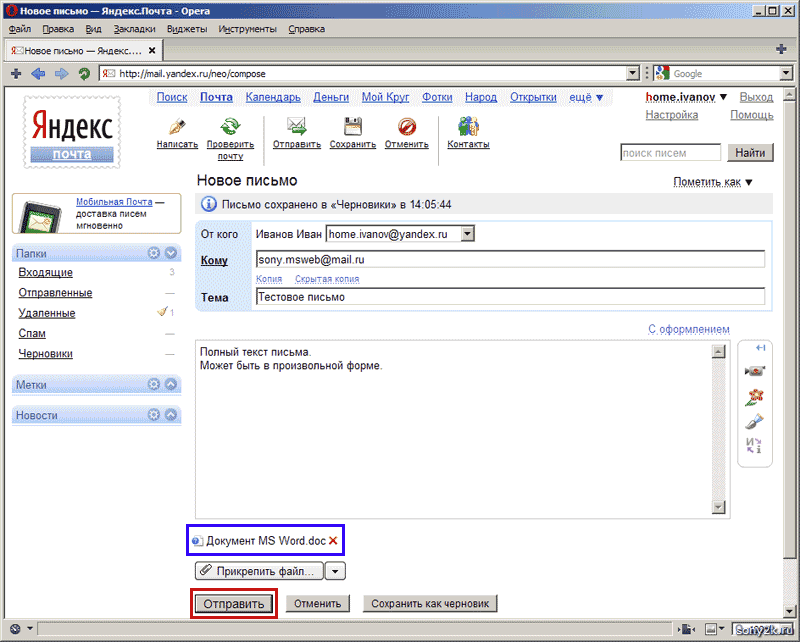Open the Google search engine dropdown
Screen dimensions: 800x642
(786, 73)
